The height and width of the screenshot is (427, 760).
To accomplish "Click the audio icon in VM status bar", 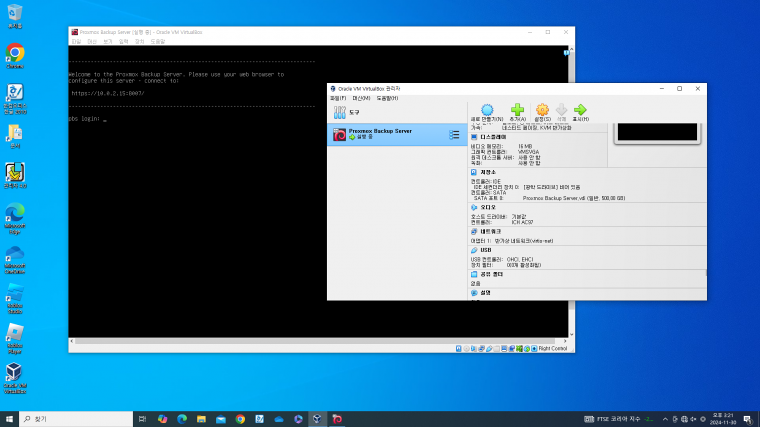I will coord(474,348).
